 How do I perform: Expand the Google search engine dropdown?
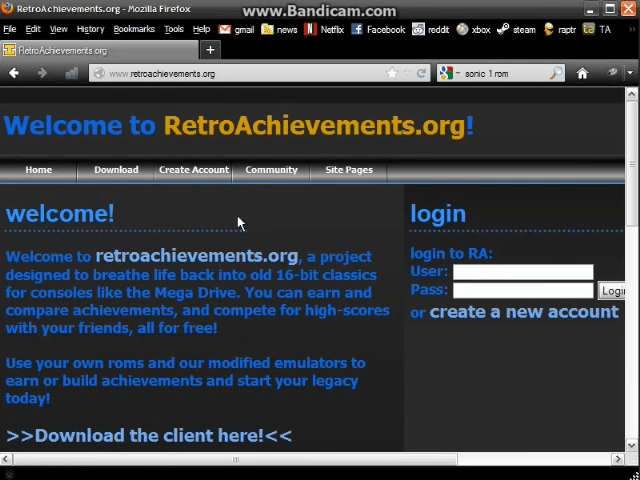tap(449, 73)
